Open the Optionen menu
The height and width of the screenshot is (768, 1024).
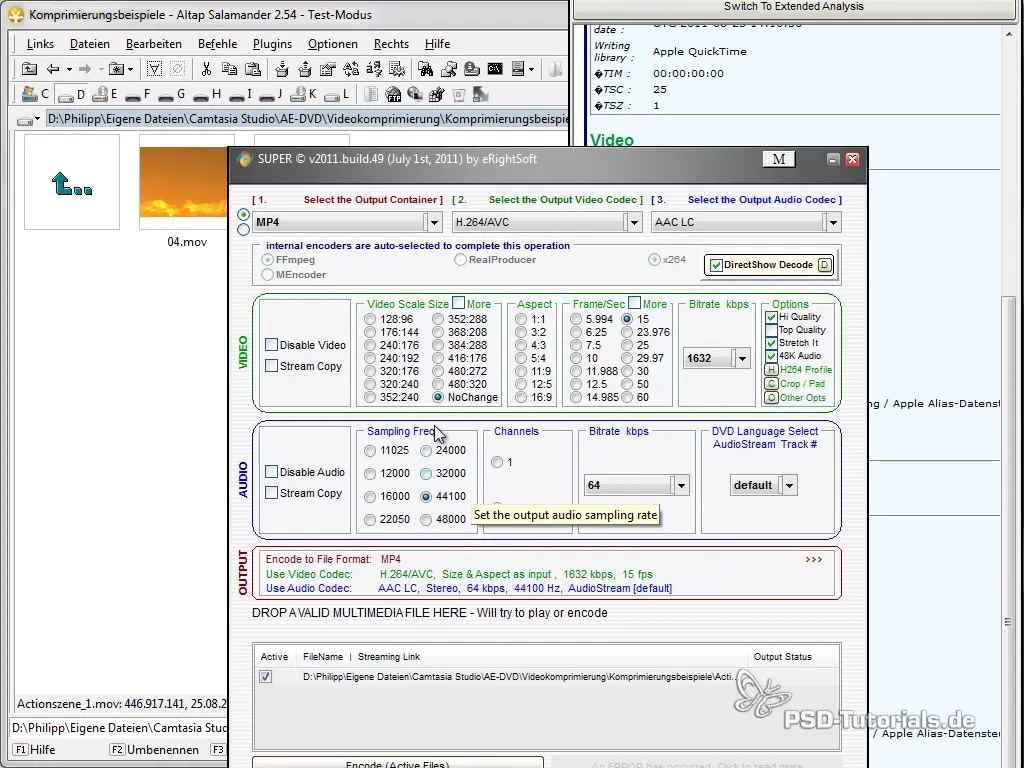(x=332, y=44)
